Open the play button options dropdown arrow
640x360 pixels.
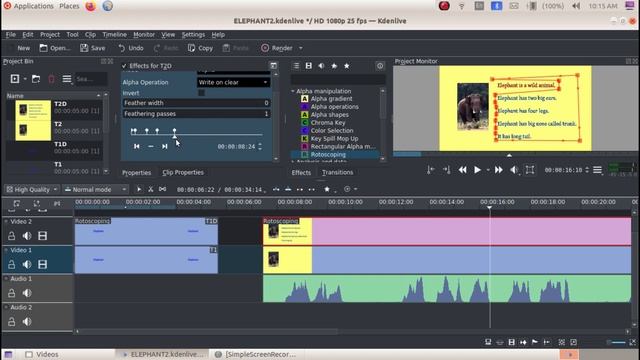[488, 170]
